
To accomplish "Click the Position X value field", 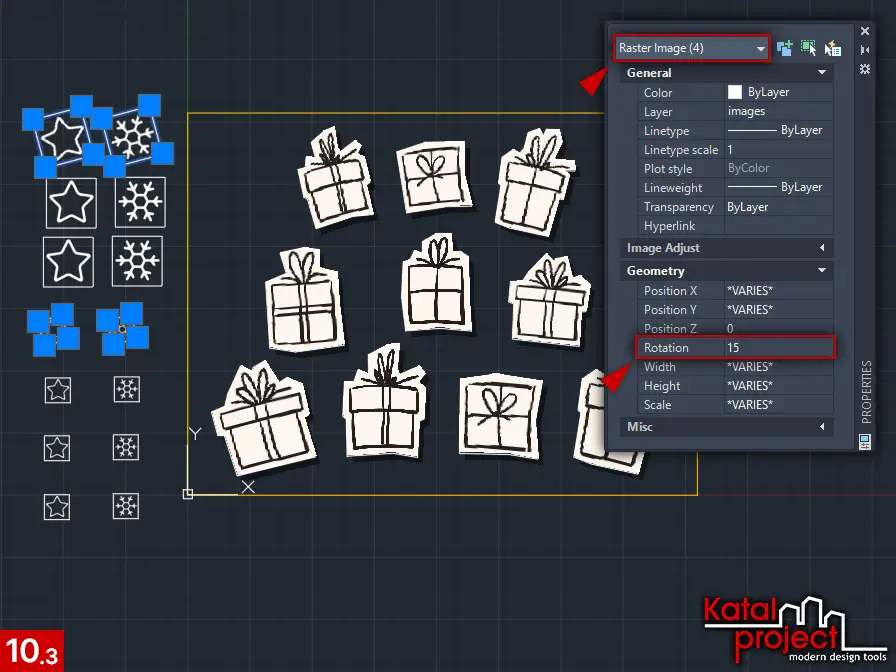I will [x=778, y=291].
